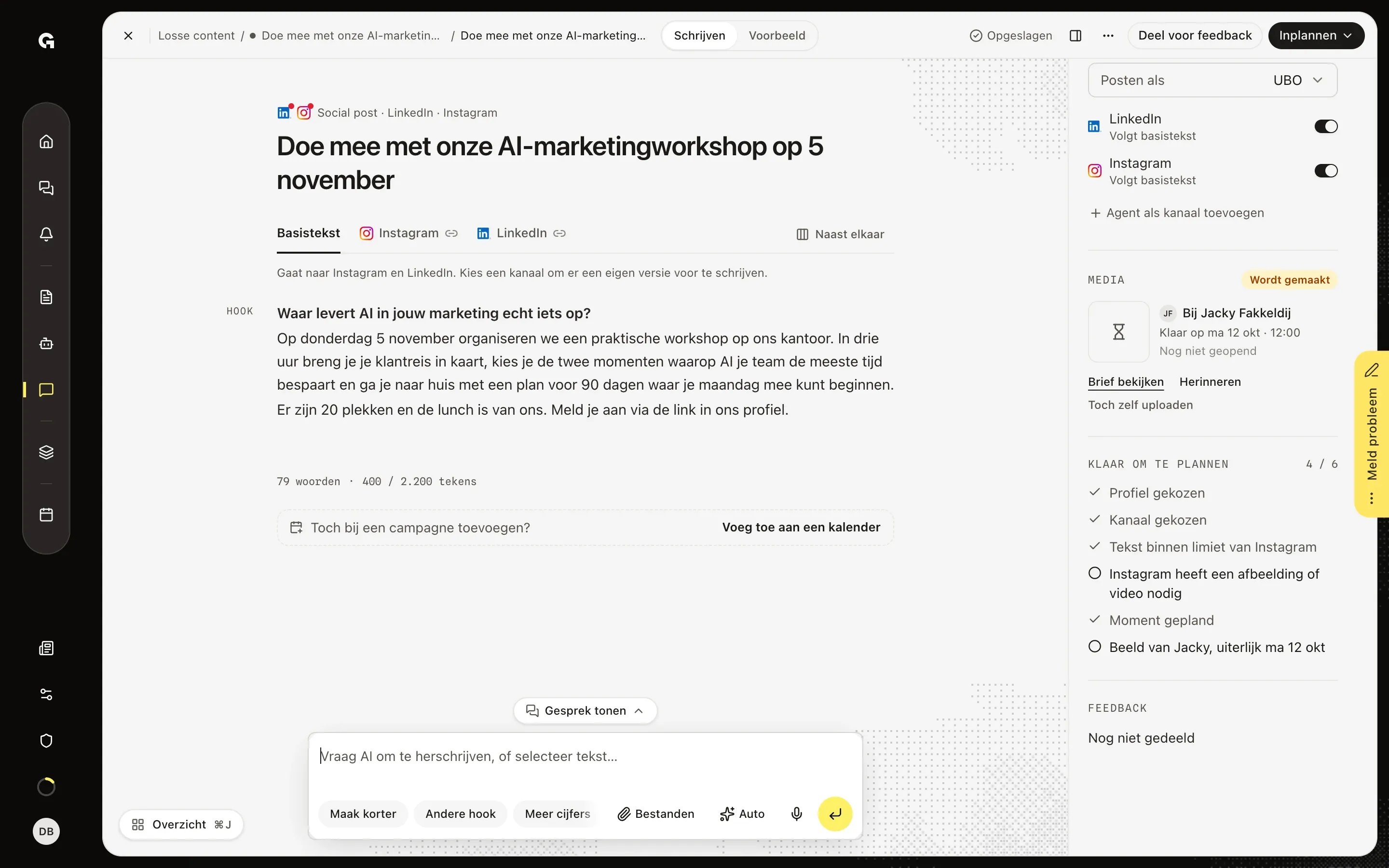Click 'Toch zelf uploaden' link
Screen dimensions: 1389x868
click(1140, 405)
